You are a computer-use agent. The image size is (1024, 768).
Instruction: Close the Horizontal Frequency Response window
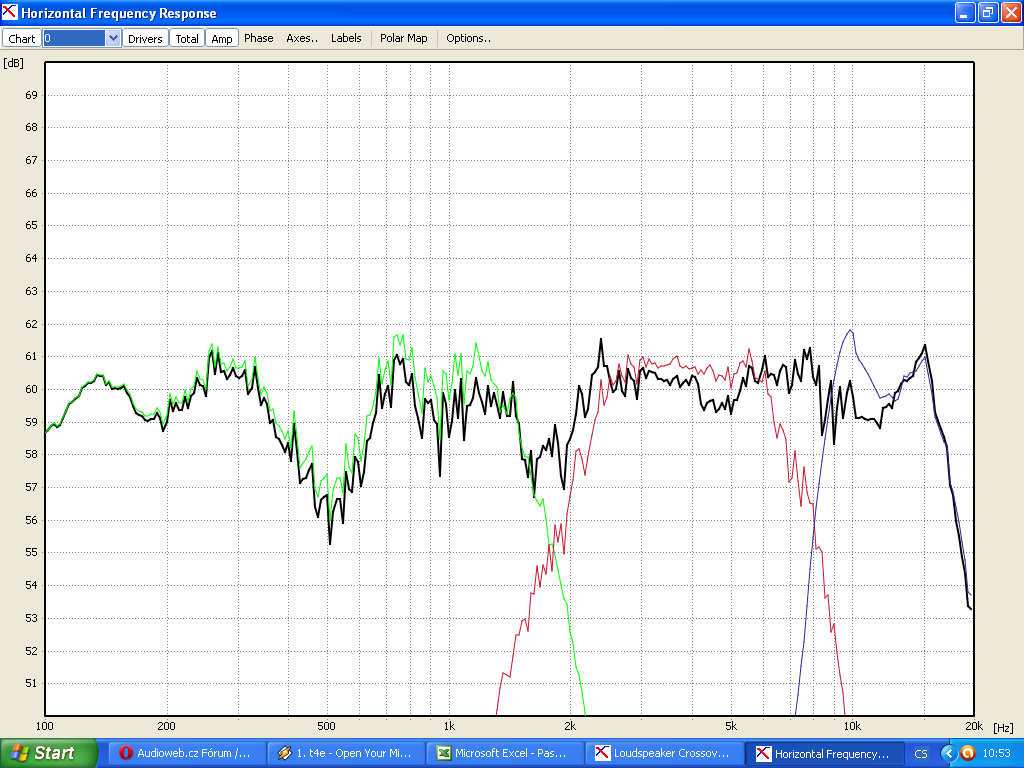click(x=1011, y=12)
